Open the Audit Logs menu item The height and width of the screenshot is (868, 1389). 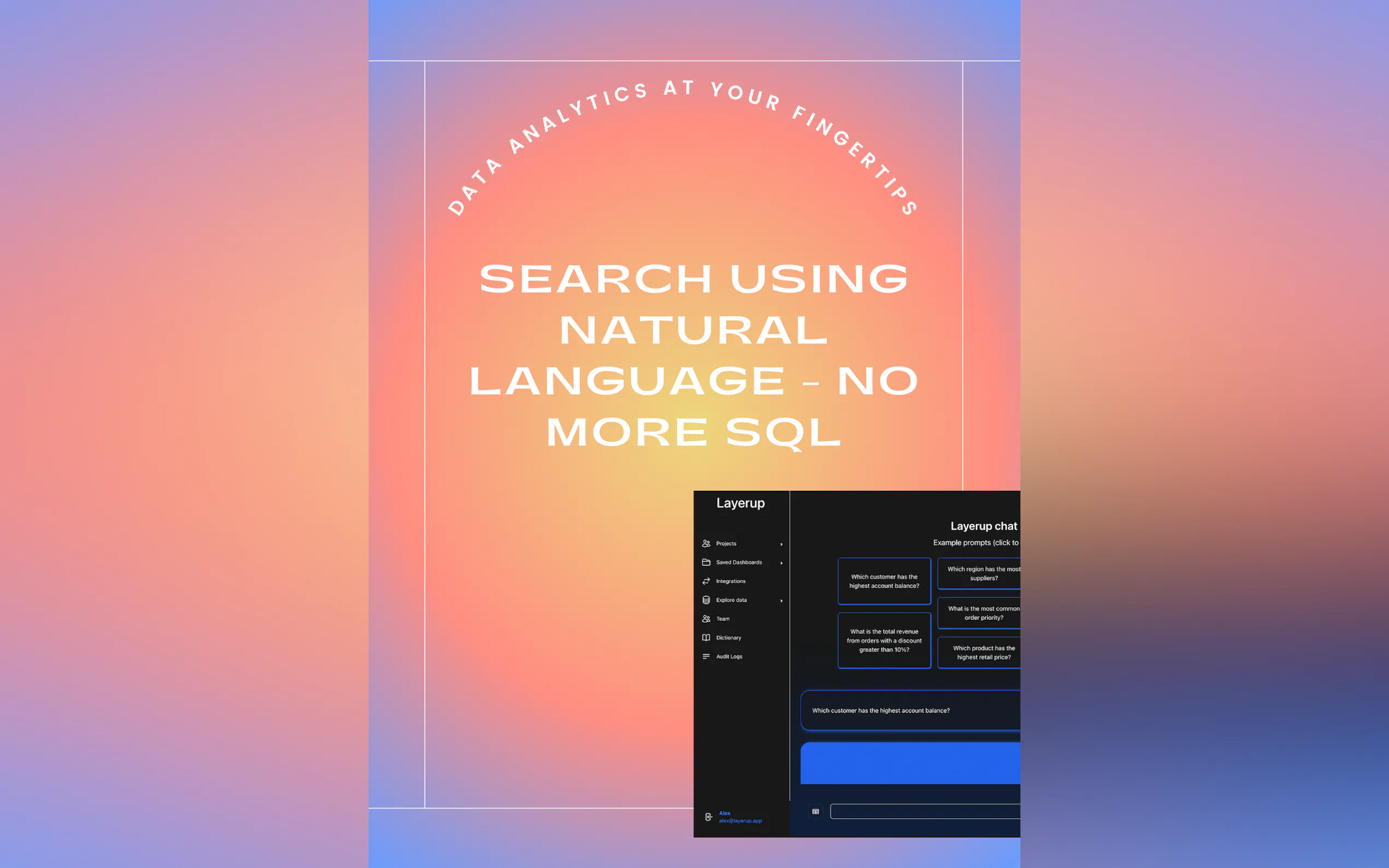(x=729, y=656)
